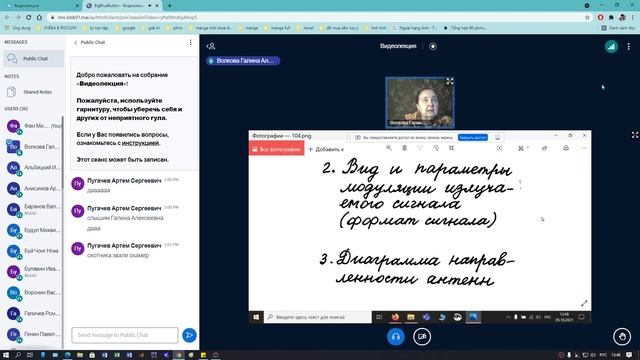The width and height of the screenshot is (640, 360).
Task: Open the Chrome extensions puzzle icon
Action: (x=611, y=17)
